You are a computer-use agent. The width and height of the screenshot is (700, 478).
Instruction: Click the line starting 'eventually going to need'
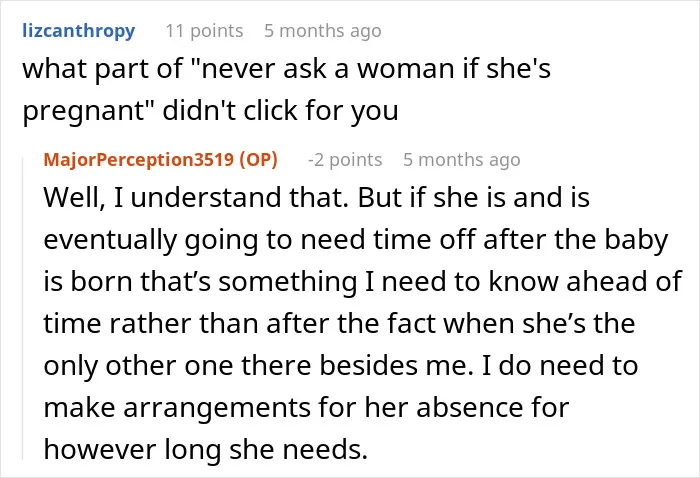(356, 240)
